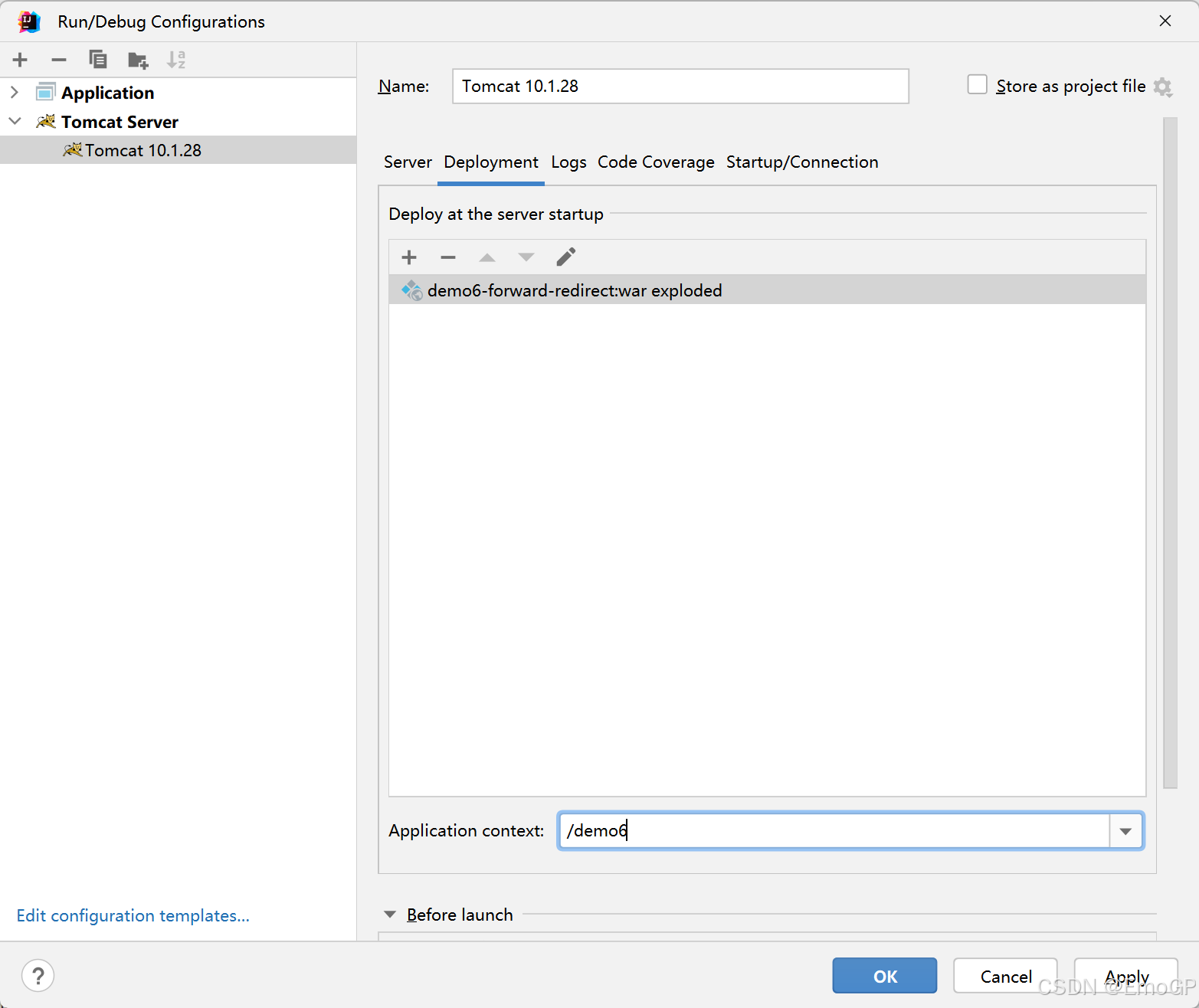Open the help question mark
The image size is (1199, 1008).
[38, 975]
